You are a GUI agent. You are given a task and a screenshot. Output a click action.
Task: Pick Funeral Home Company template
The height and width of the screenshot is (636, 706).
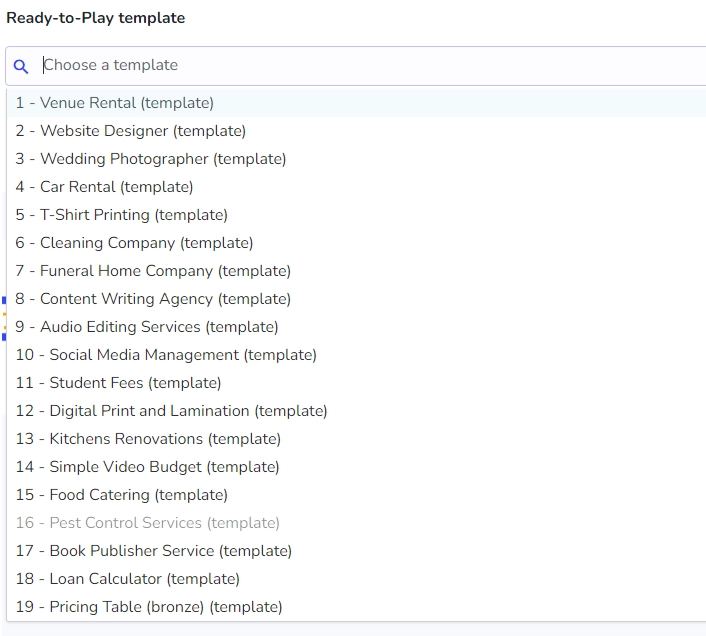[357, 271]
